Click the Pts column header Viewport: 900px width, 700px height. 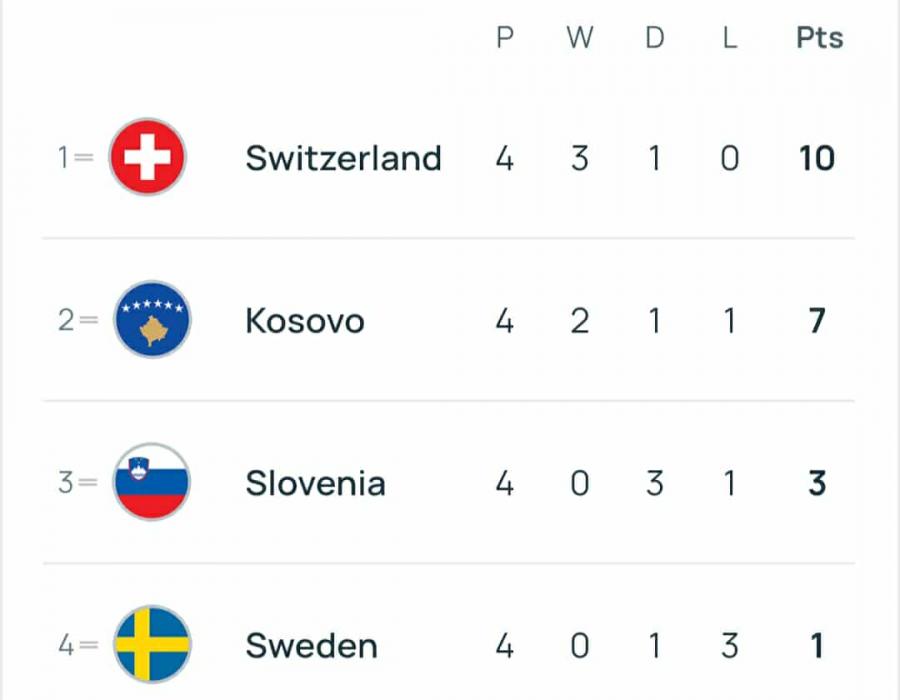click(819, 38)
